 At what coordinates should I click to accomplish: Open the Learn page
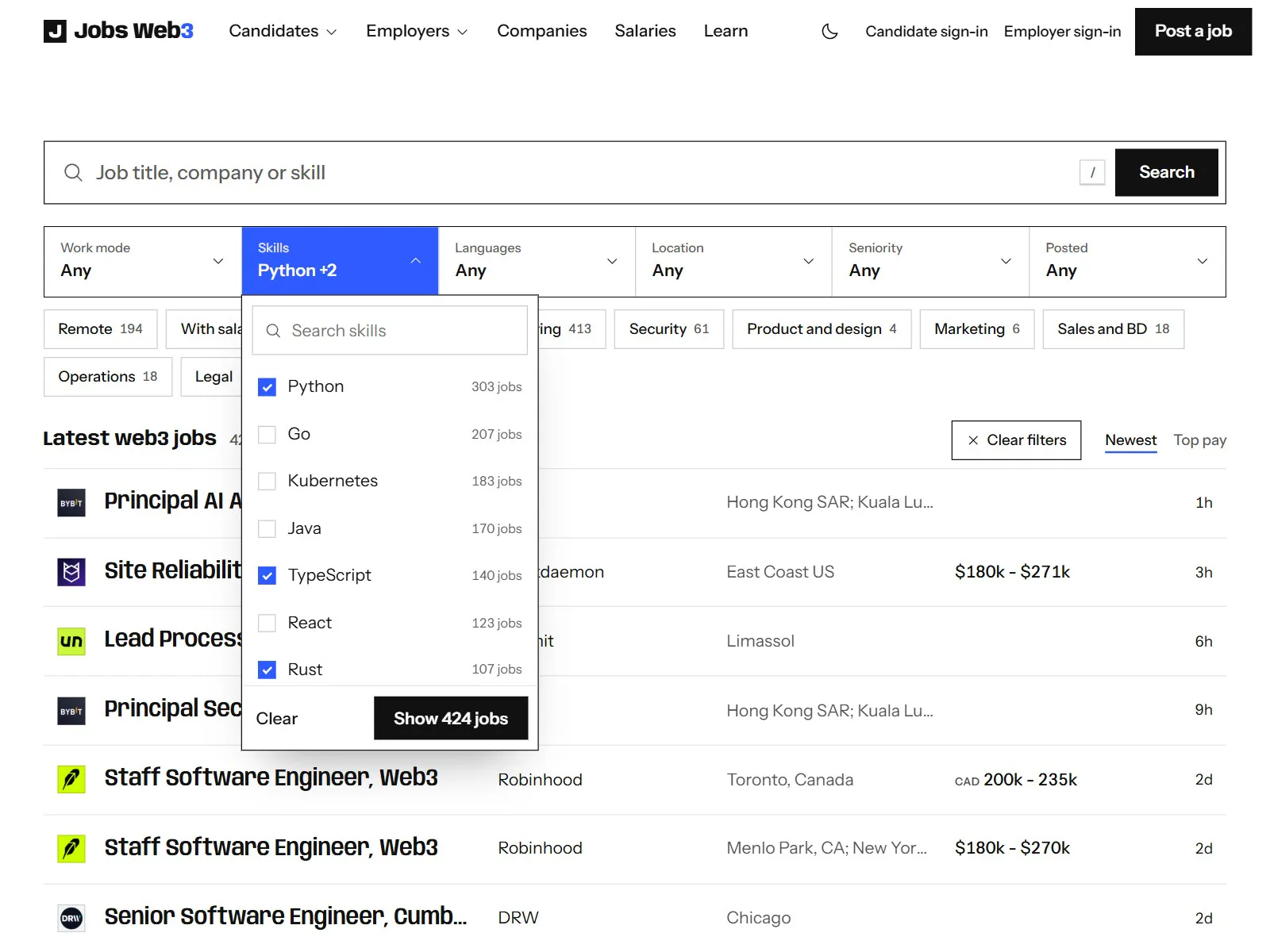(725, 31)
